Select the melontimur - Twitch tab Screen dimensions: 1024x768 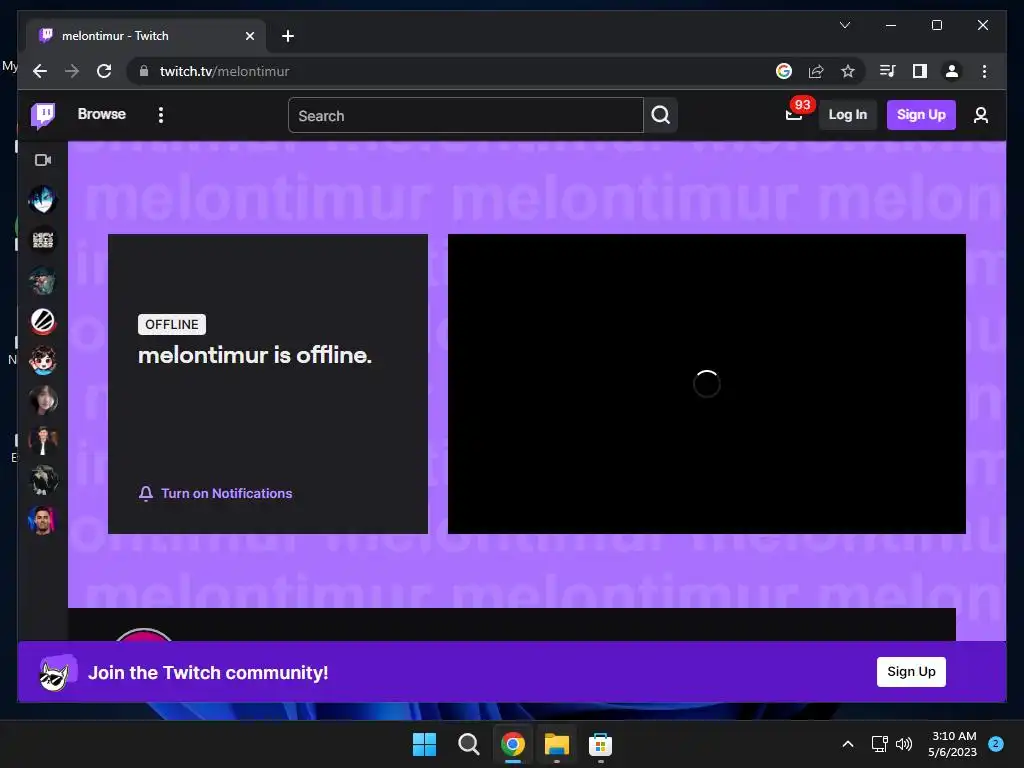pyautogui.click(x=146, y=36)
